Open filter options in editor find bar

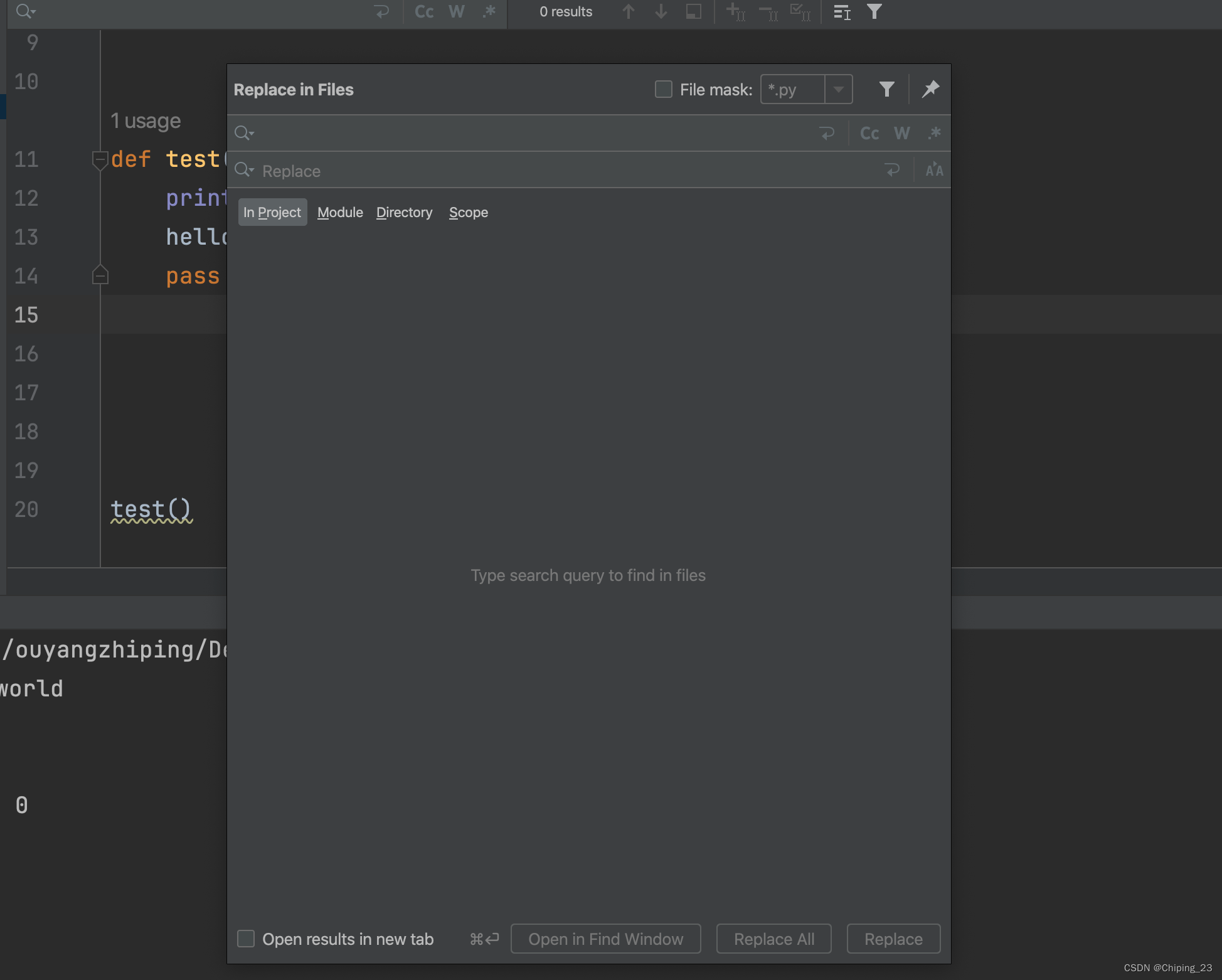pos(874,11)
